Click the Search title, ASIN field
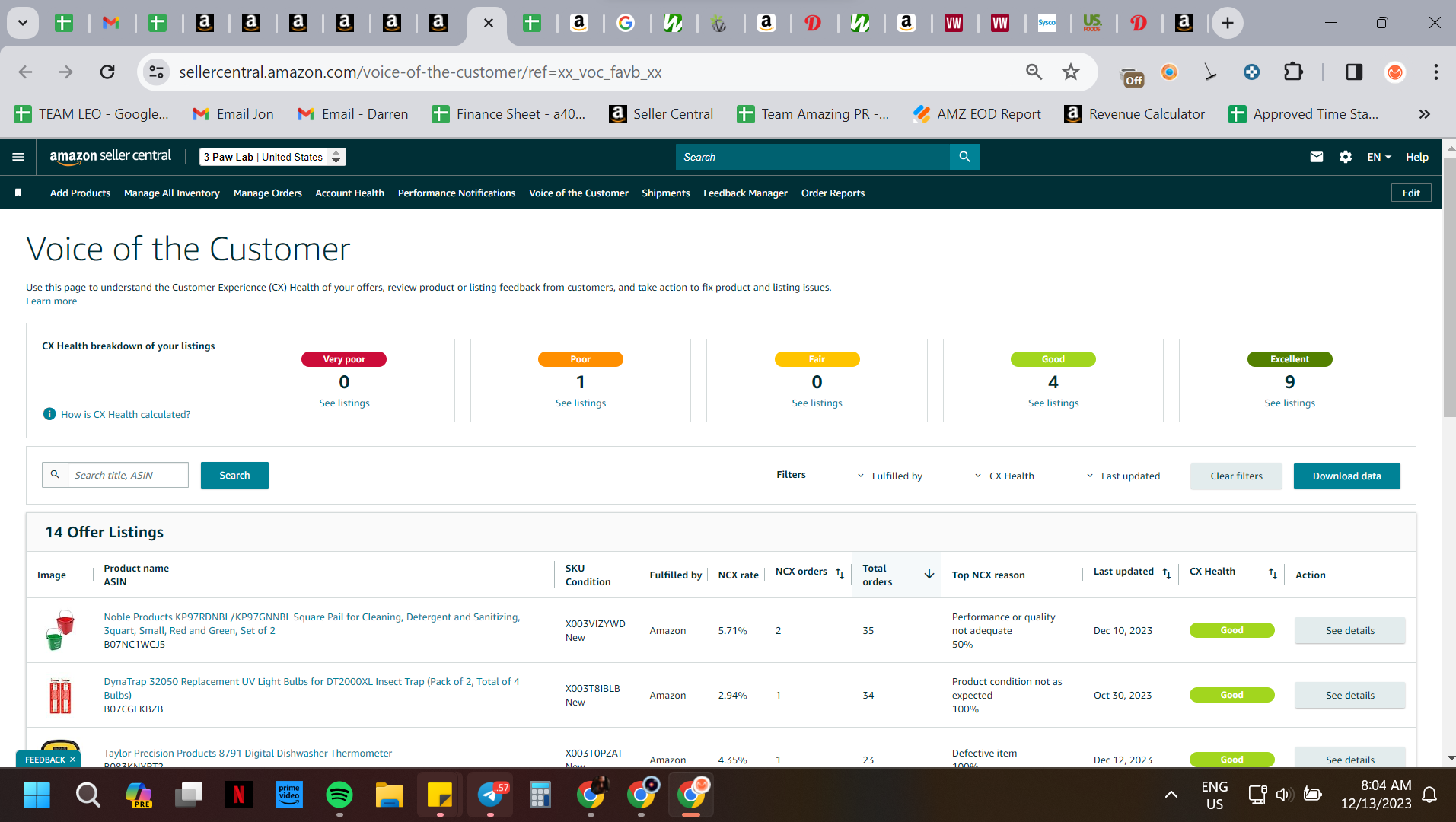The height and width of the screenshot is (822, 1456). (128, 475)
